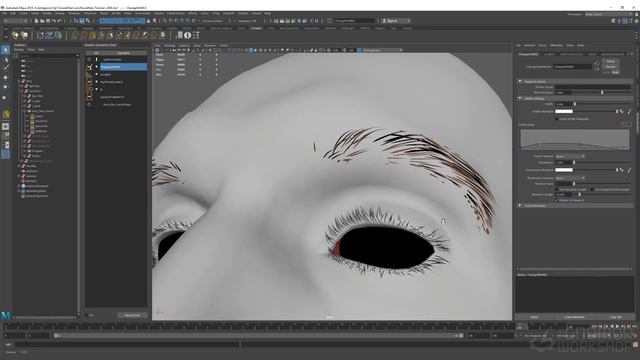640x360 pixels.
Task: Click the Copy Tab button
Action: coord(615,317)
